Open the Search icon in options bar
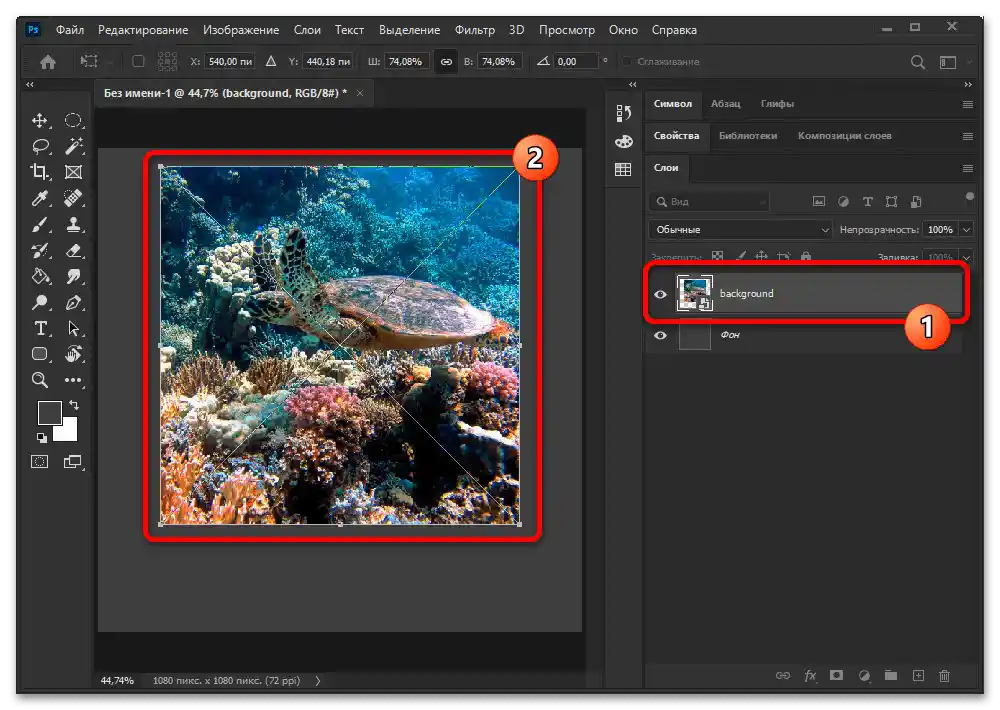 point(918,62)
